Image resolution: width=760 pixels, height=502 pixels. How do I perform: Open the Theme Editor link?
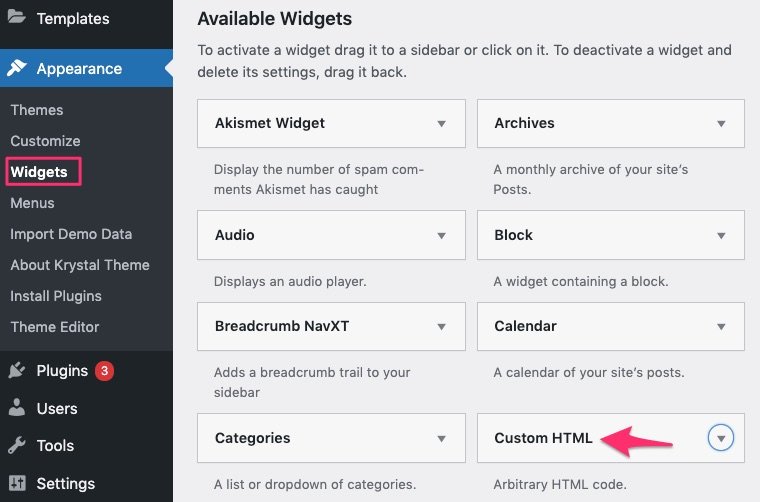pos(55,327)
